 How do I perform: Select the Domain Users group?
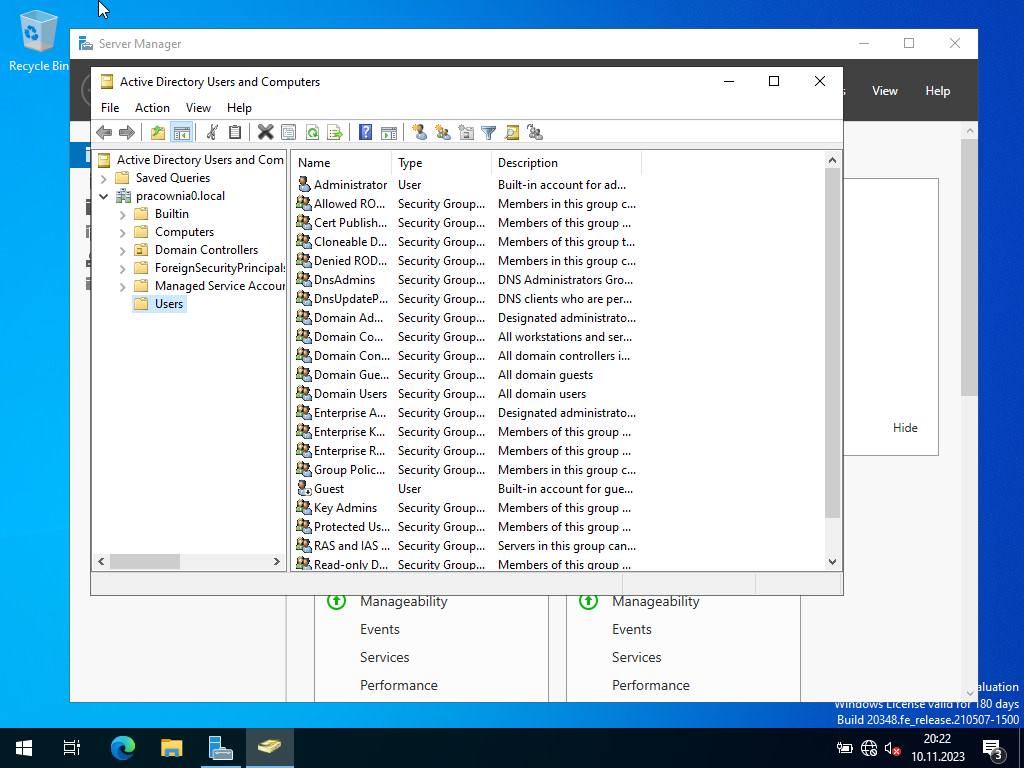pyautogui.click(x=350, y=394)
